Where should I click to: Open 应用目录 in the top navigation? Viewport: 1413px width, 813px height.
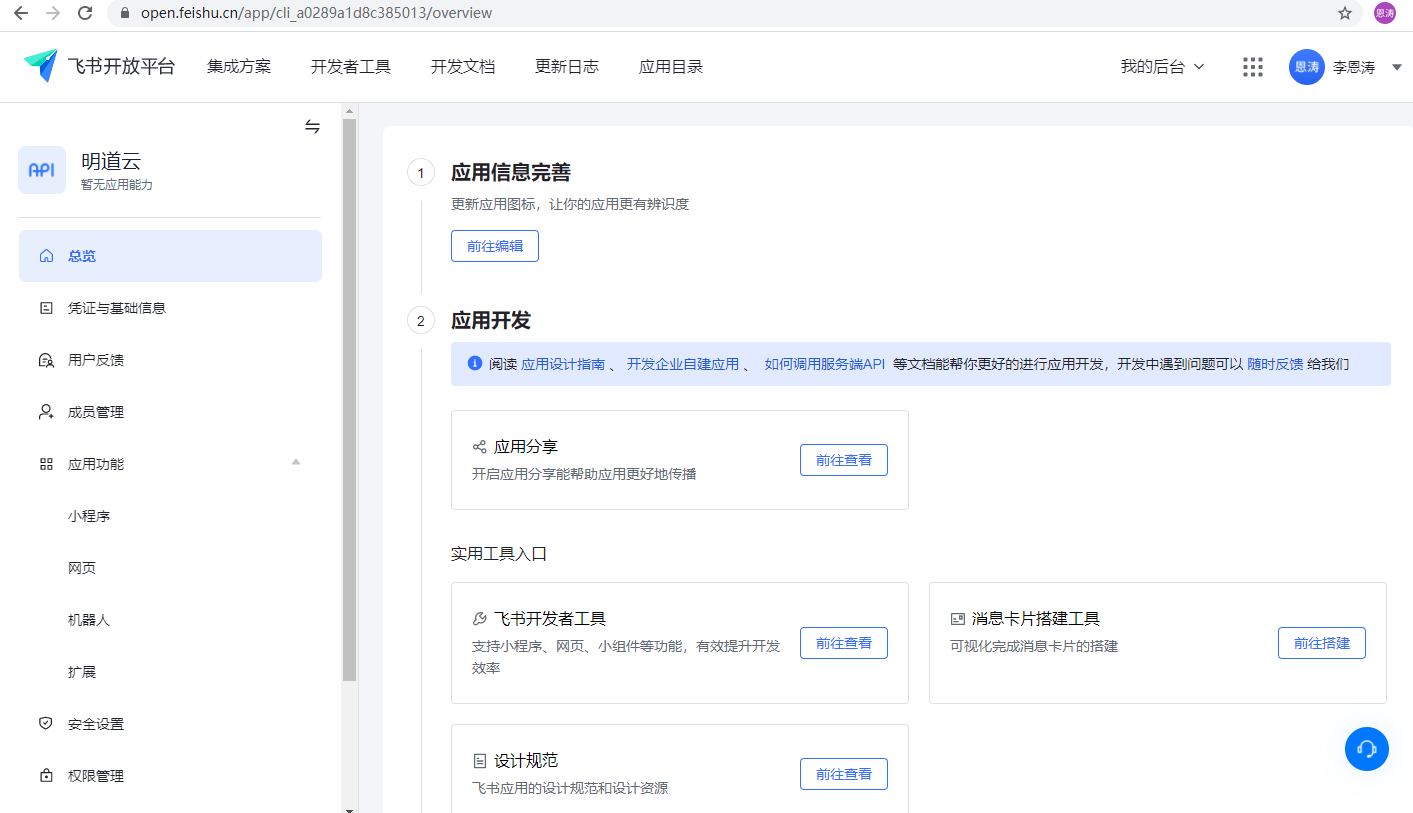(671, 67)
